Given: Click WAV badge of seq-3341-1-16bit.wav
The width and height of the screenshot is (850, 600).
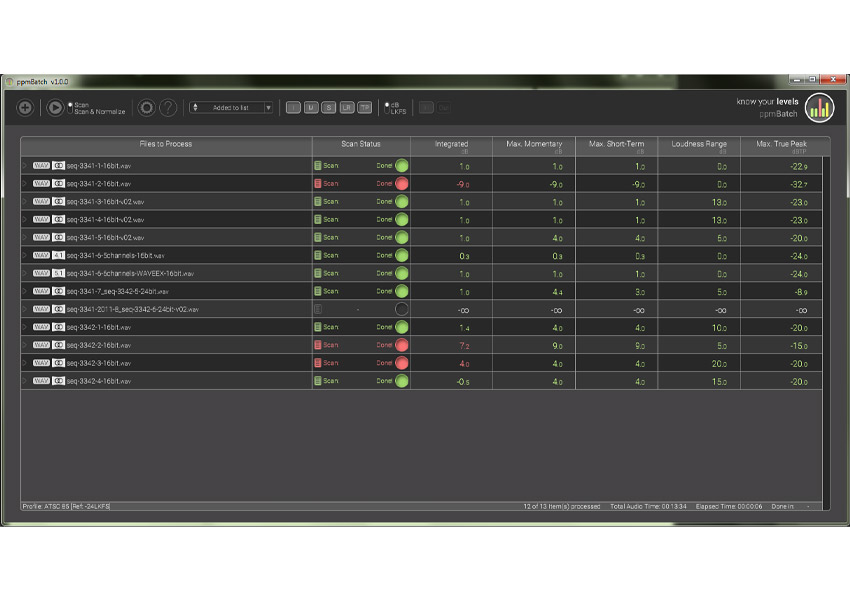Looking at the screenshot, I should (41, 165).
